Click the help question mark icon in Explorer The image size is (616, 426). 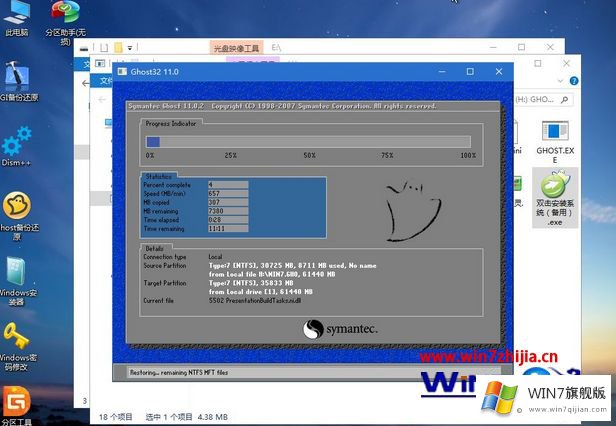(x=574, y=81)
